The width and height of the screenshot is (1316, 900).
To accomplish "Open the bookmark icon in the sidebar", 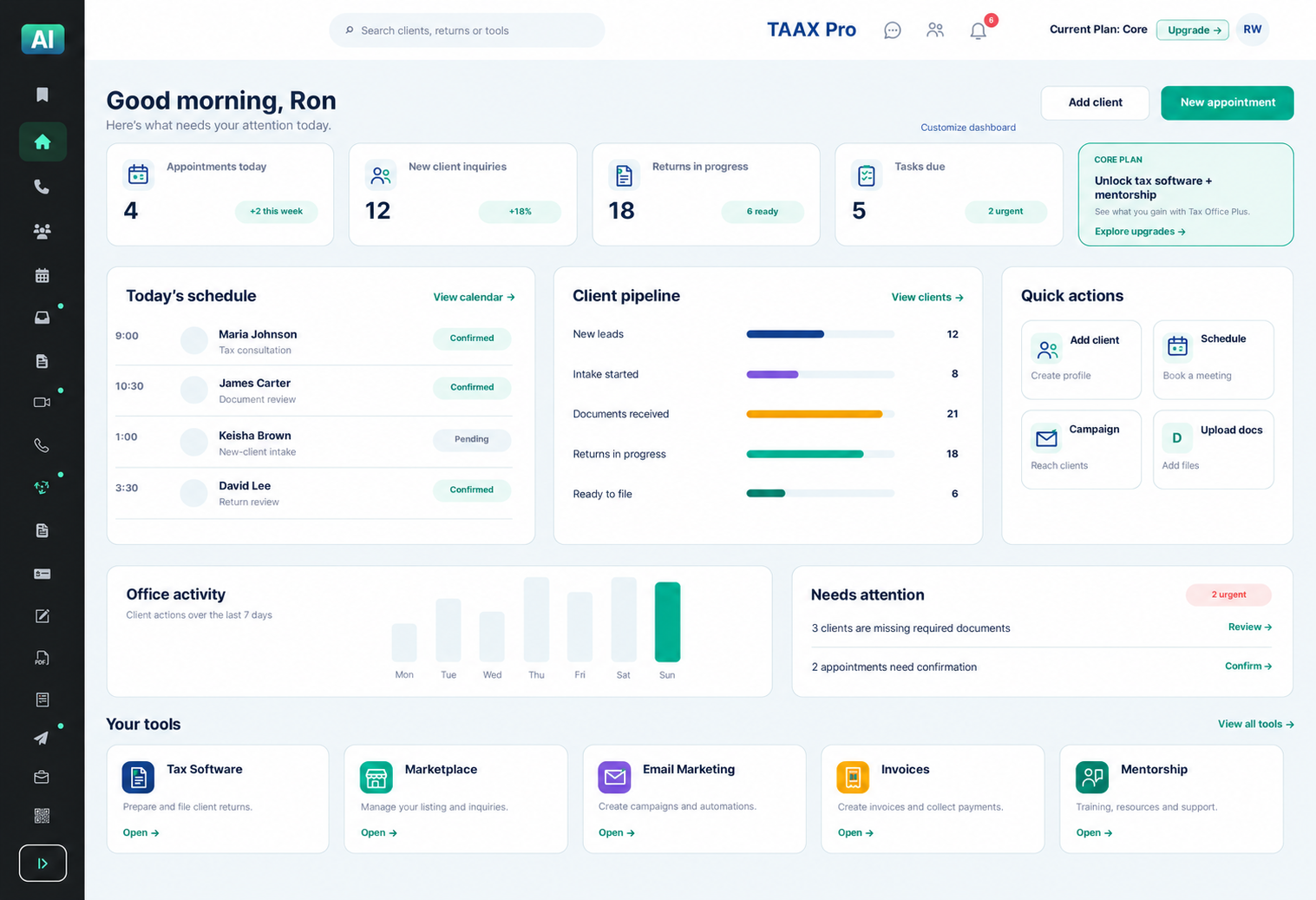I will pos(42,95).
